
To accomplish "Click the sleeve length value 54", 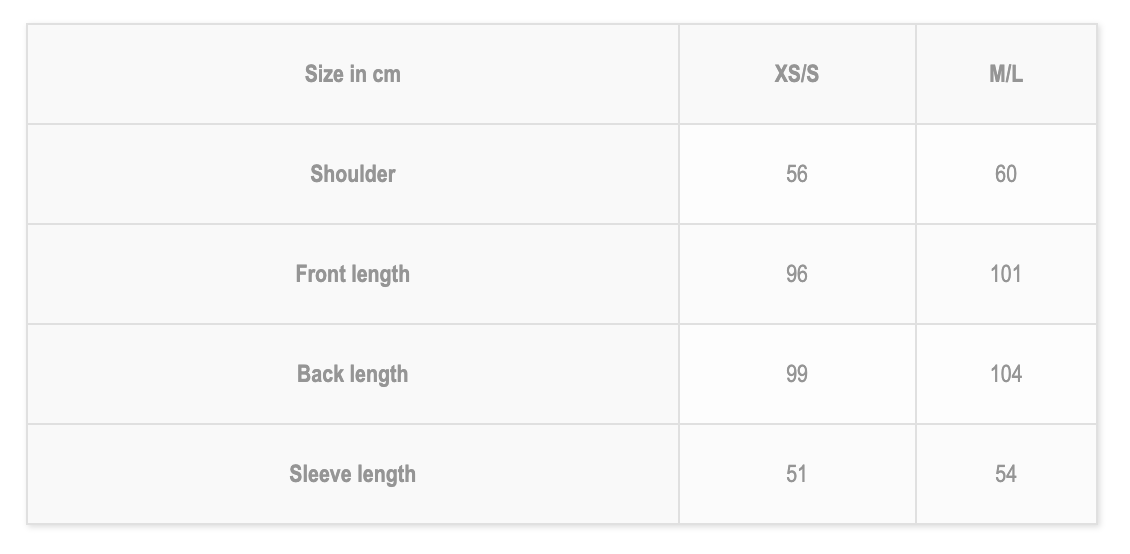I will pyautogui.click(x=1006, y=474).
